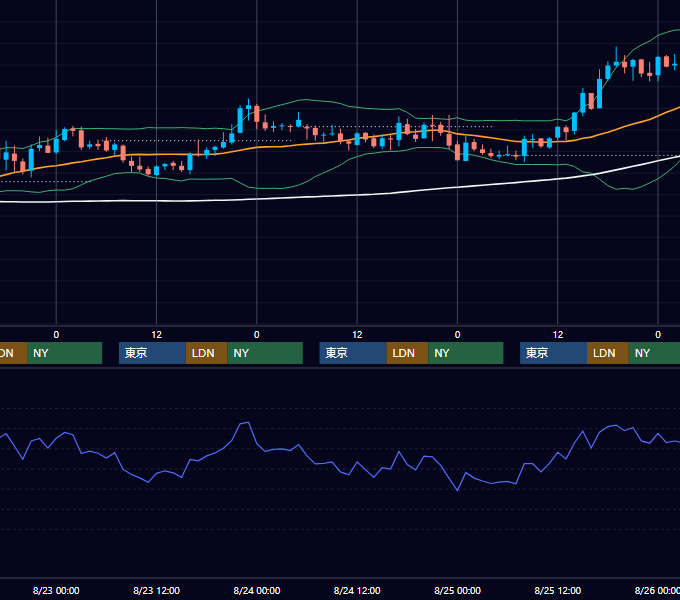
Task: Click the 8/25 12:00 time axis label
Action: point(558,590)
